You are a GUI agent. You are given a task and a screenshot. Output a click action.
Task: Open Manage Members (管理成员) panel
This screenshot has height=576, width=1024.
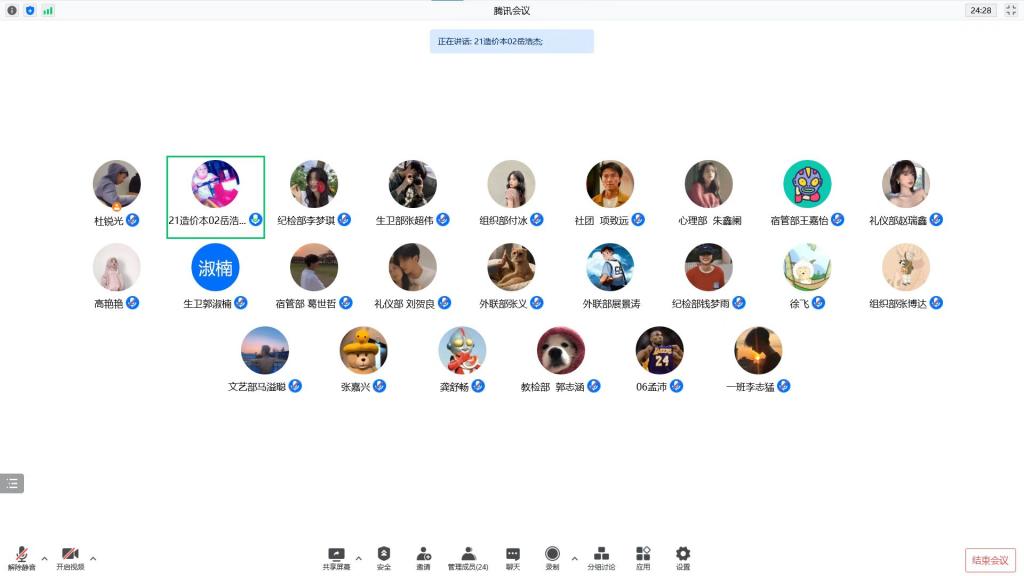467,557
